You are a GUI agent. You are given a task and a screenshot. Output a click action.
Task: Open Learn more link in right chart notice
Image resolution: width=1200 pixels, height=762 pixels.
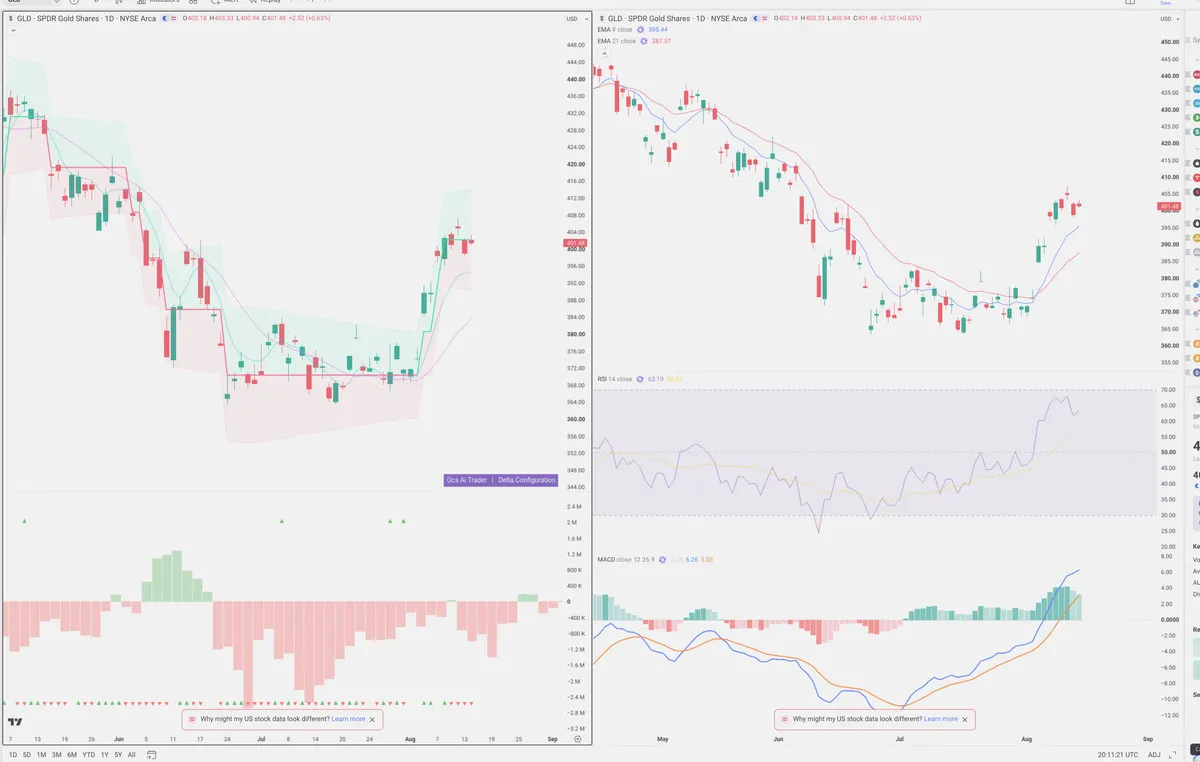(940, 719)
